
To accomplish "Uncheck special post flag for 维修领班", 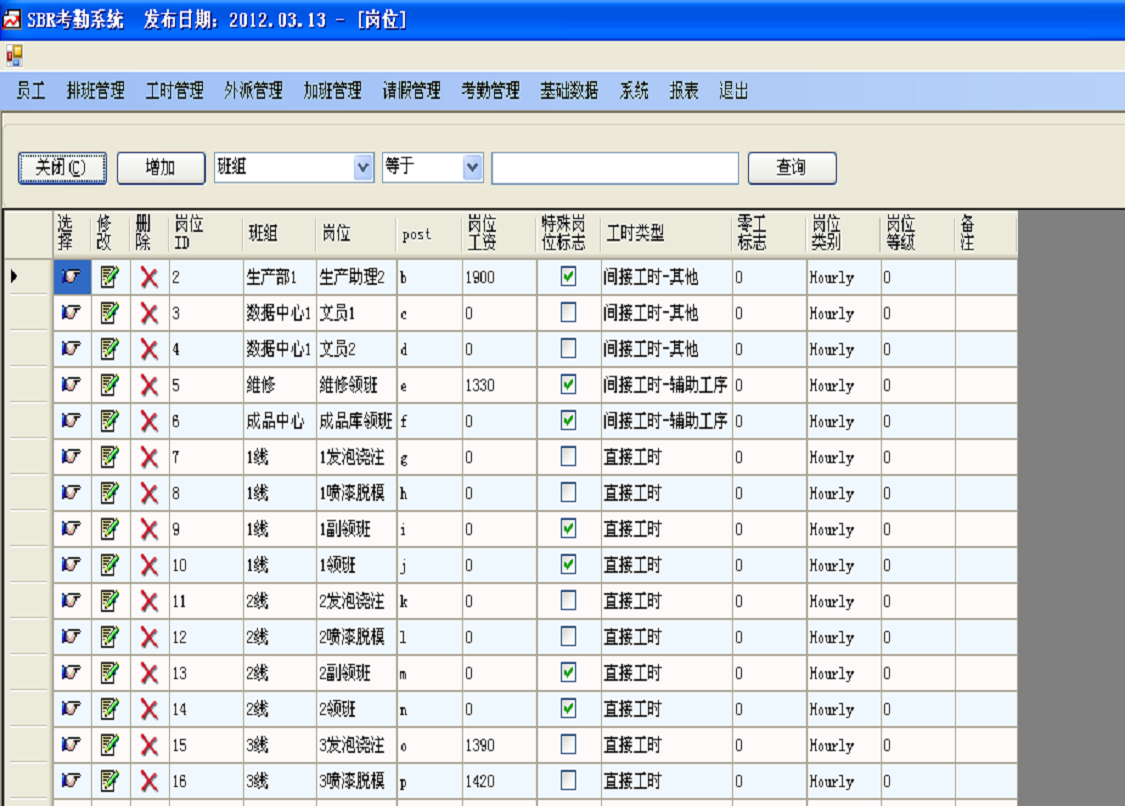I will coord(567,385).
